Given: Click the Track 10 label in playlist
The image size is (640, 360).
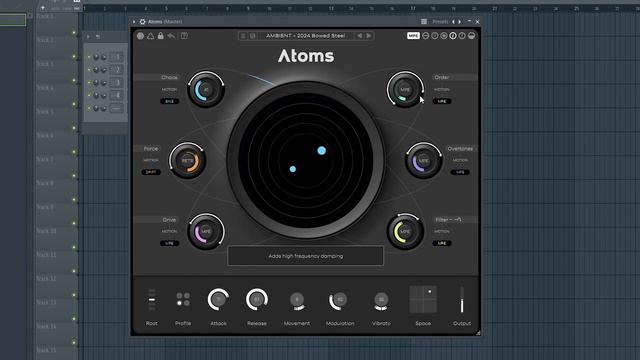Looking at the screenshot, I should pyautogui.click(x=47, y=231).
